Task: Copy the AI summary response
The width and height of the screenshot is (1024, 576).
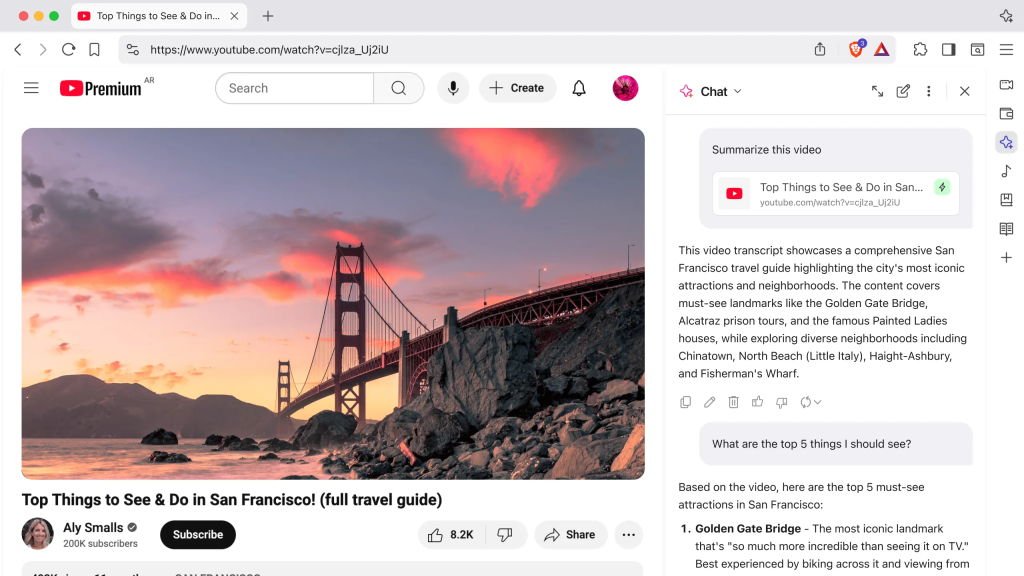Action: [x=685, y=402]
